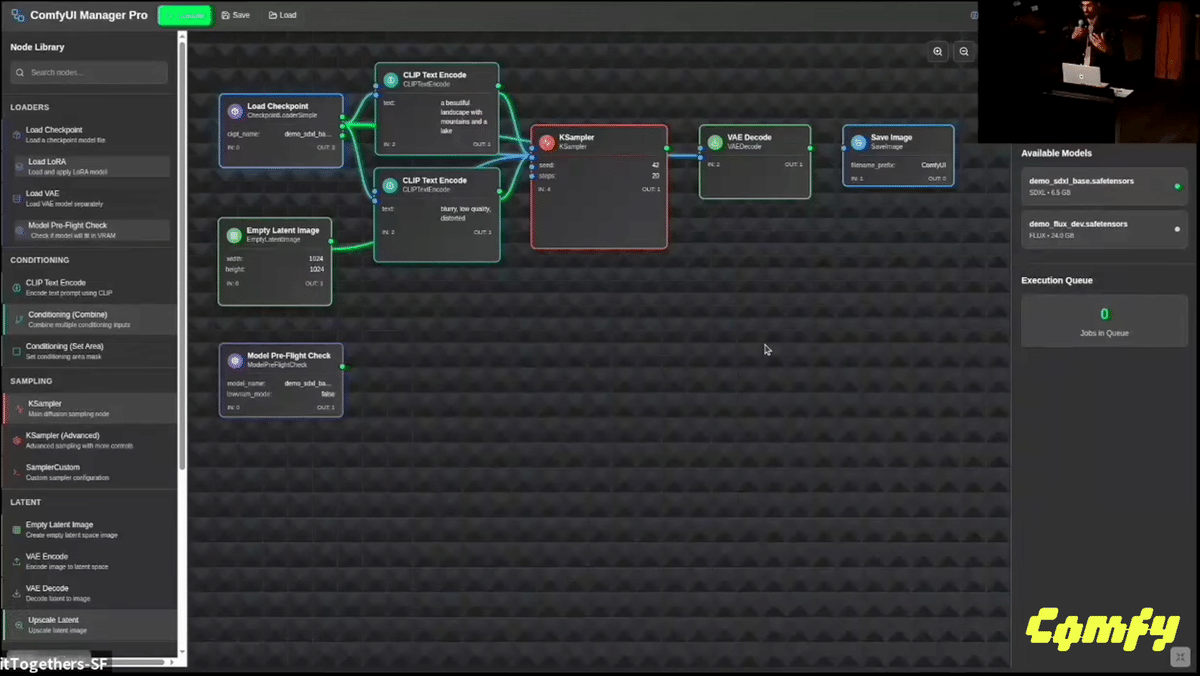The image size is (1200, 676).
Task: Click the KSampler node output port
Action: (666, 148)
